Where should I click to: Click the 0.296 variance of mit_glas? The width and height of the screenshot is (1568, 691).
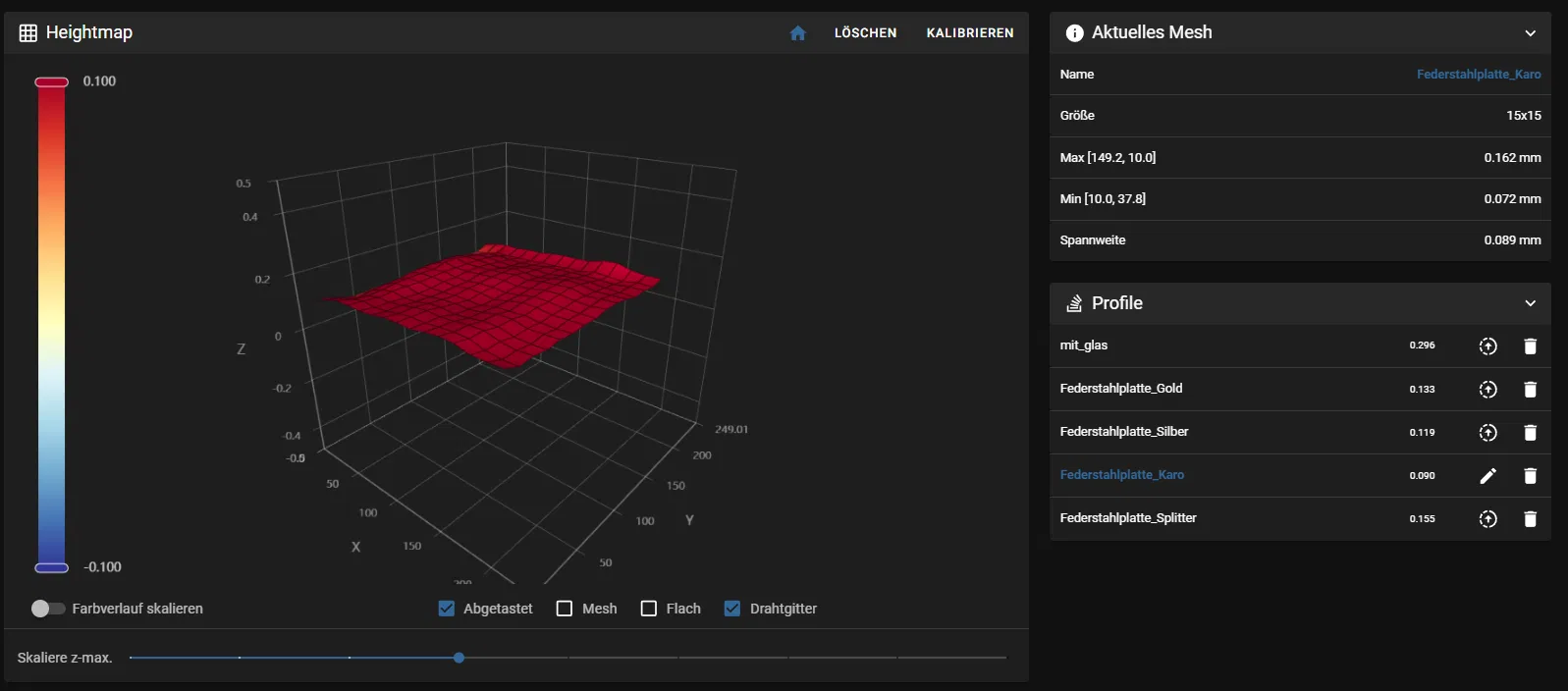(x=1422, y=345)
